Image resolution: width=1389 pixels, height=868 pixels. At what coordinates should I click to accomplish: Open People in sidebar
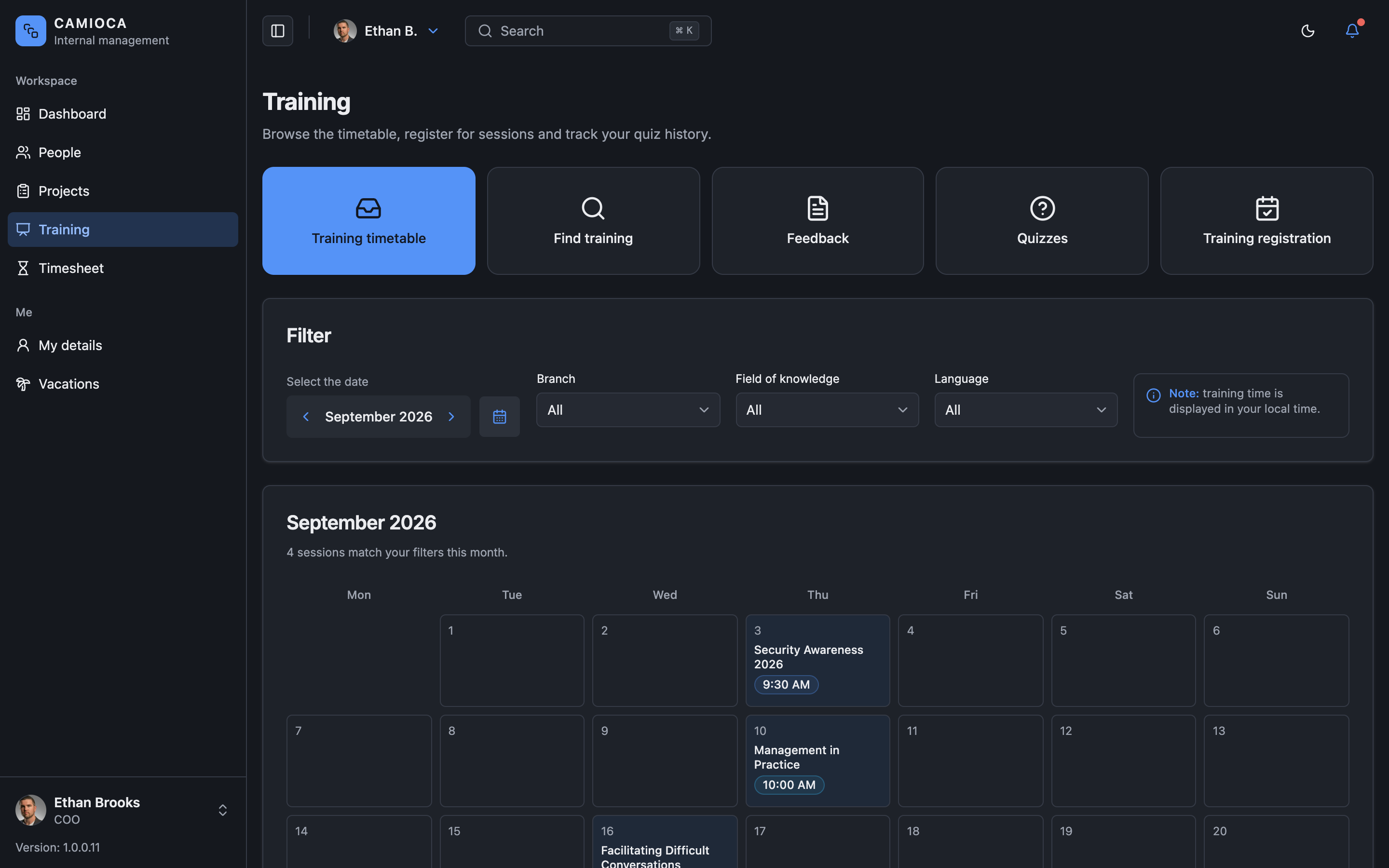pyautogui.click(x=123, y=152)
